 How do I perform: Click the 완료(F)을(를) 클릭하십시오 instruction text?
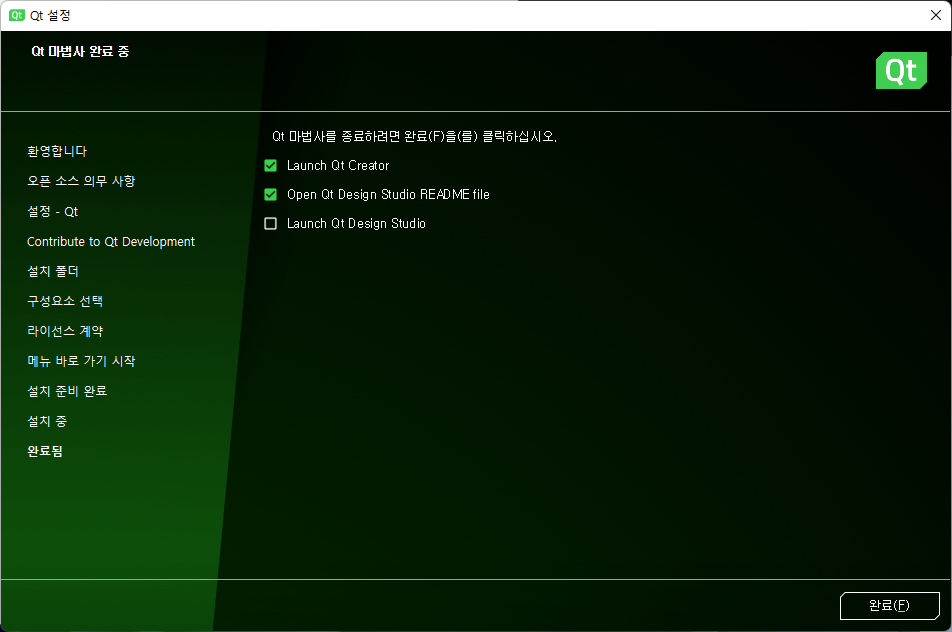480,137
